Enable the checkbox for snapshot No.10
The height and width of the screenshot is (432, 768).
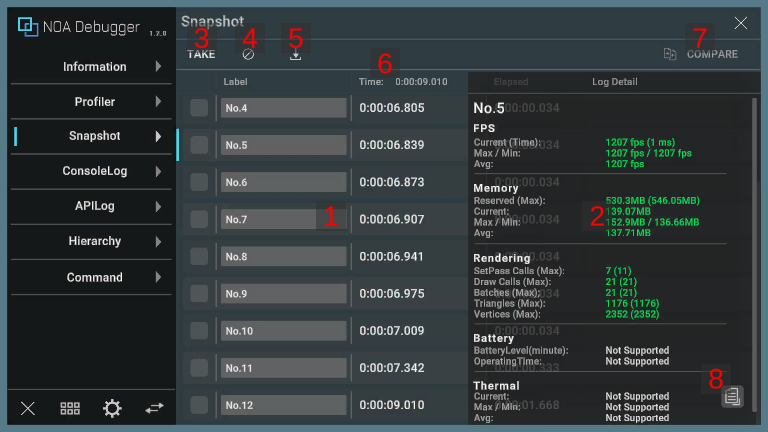pos(199,331)
